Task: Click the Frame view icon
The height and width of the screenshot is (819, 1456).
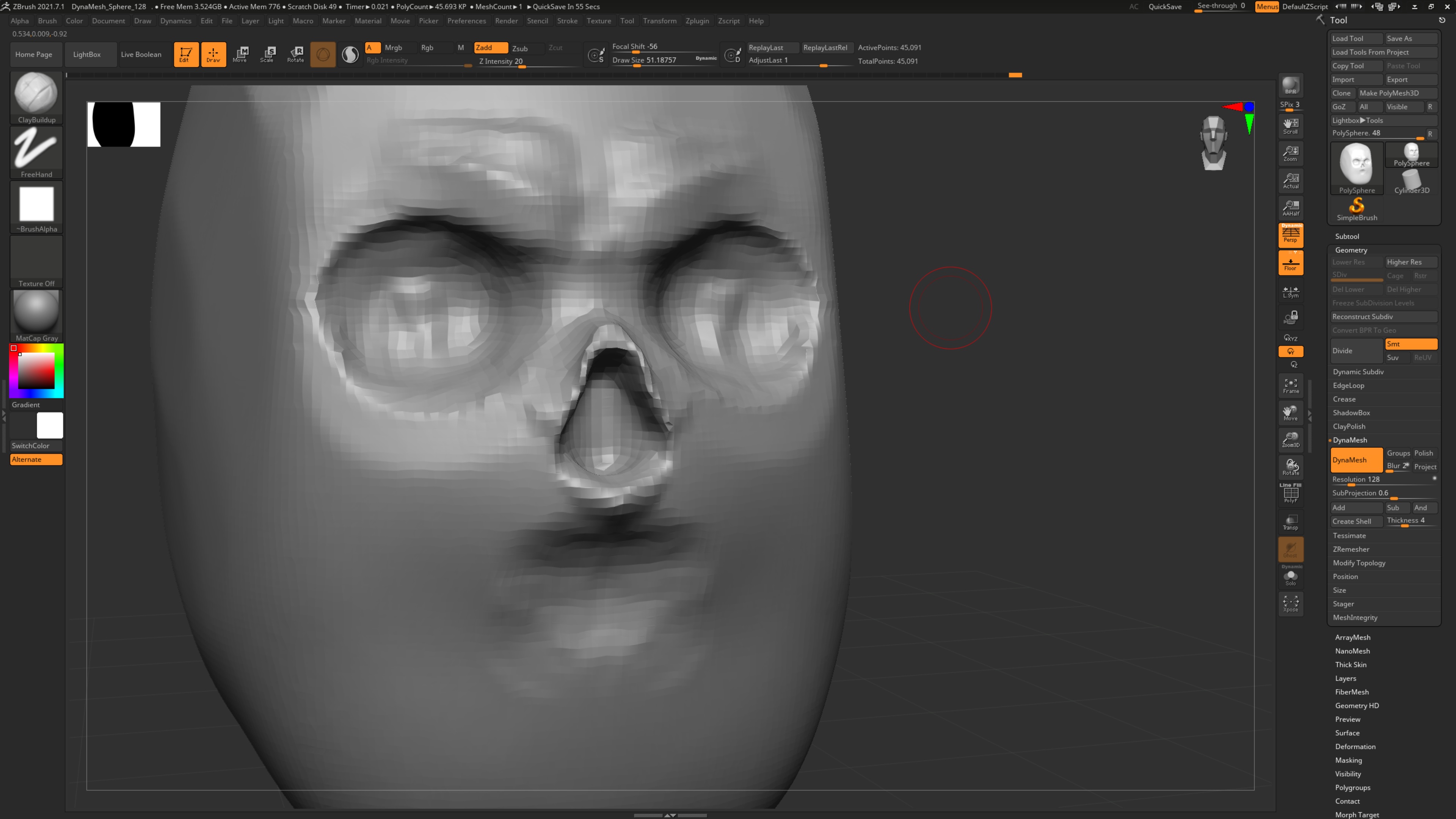Action: (x=1290, y=386)
